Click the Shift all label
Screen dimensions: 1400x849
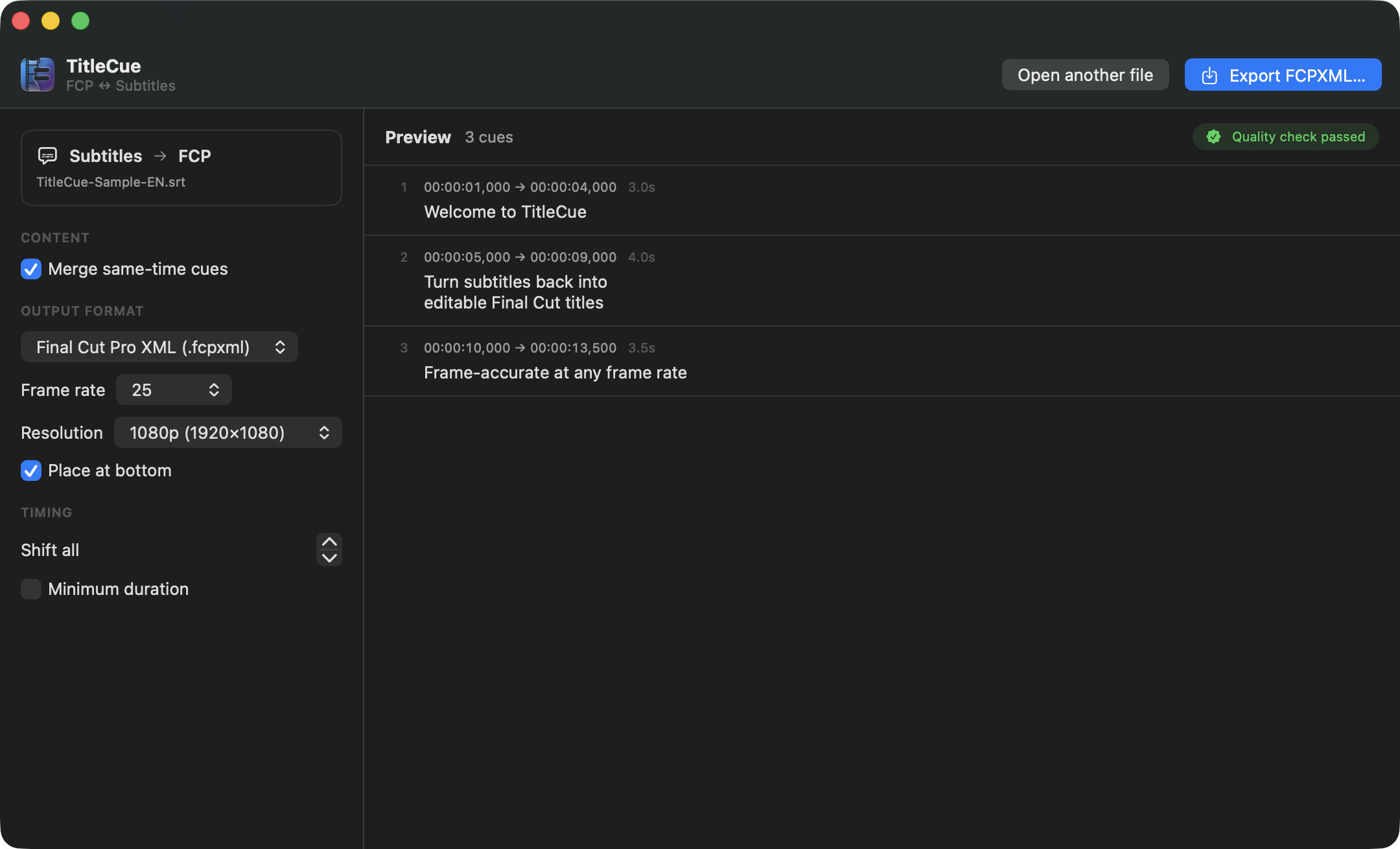click(50, 550)
